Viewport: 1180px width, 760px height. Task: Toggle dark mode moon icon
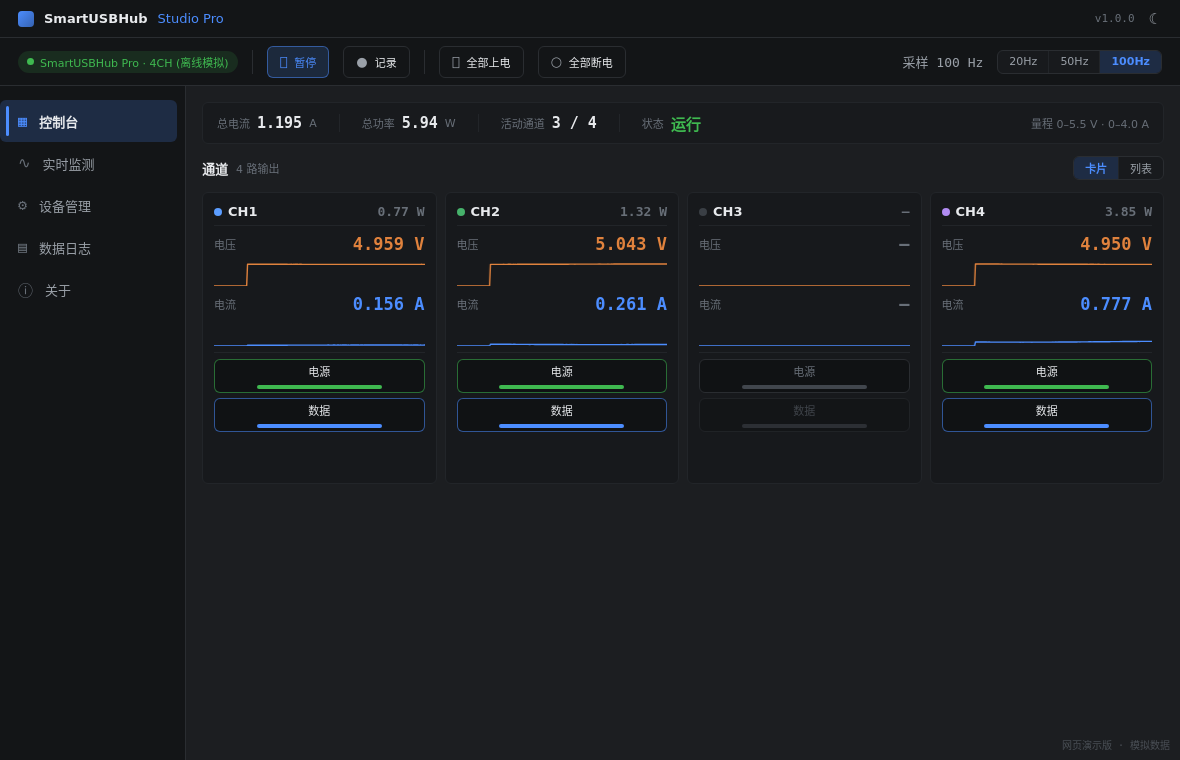pyautogui.click(x=1154, y=18)
